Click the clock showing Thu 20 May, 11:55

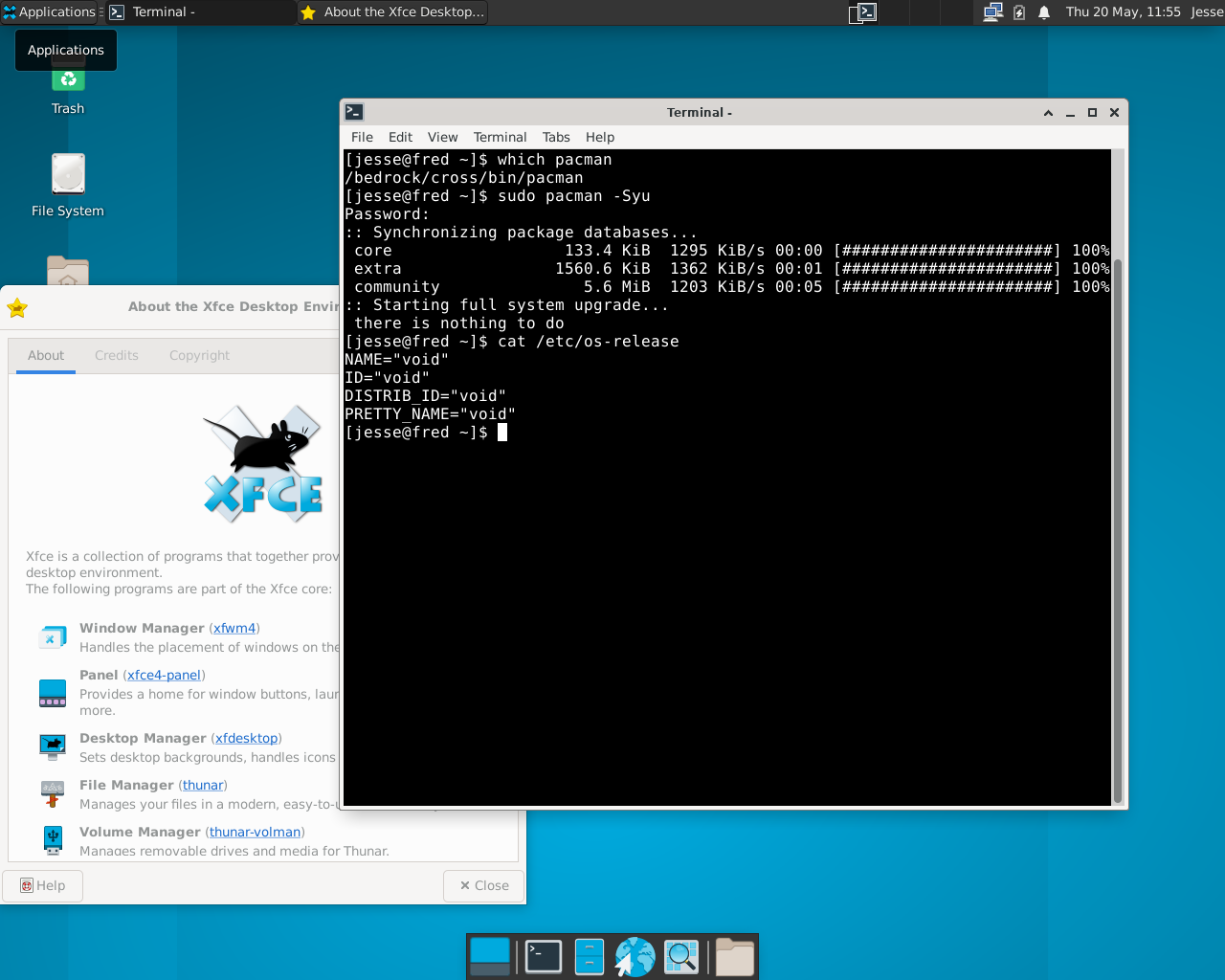click(x=1124, y=11)
